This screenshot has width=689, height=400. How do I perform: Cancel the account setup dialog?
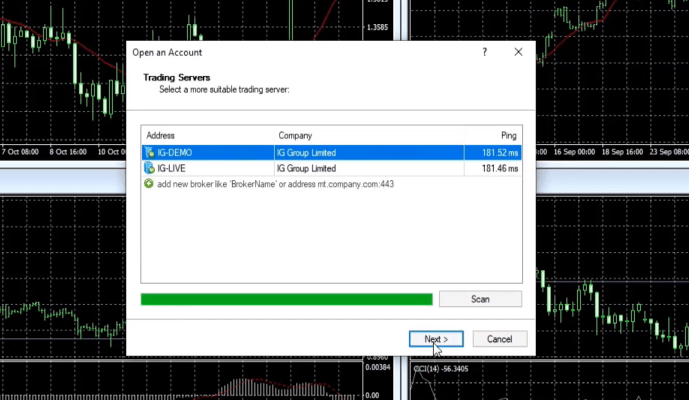[x=499, y=339]
